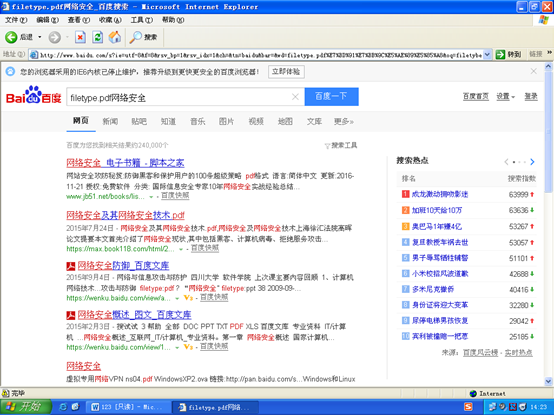
Task: Open the 收藏(A) menu
Action: (110, 20)
